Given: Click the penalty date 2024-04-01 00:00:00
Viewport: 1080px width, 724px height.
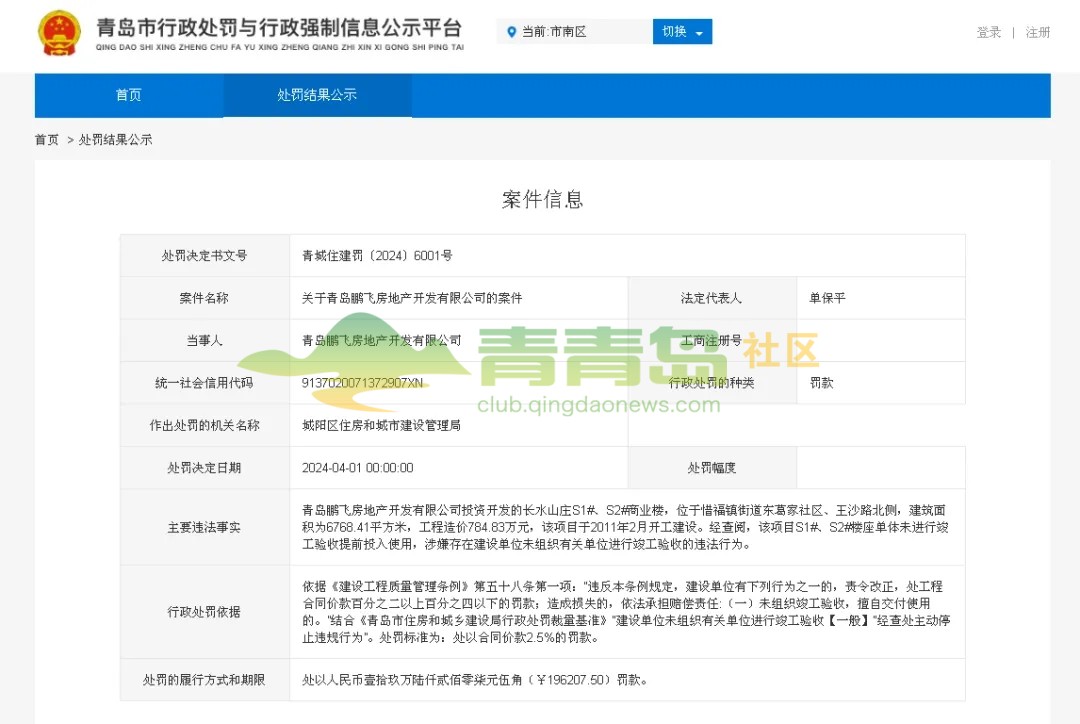Looking at the screenshot, I should pos(357,468).
